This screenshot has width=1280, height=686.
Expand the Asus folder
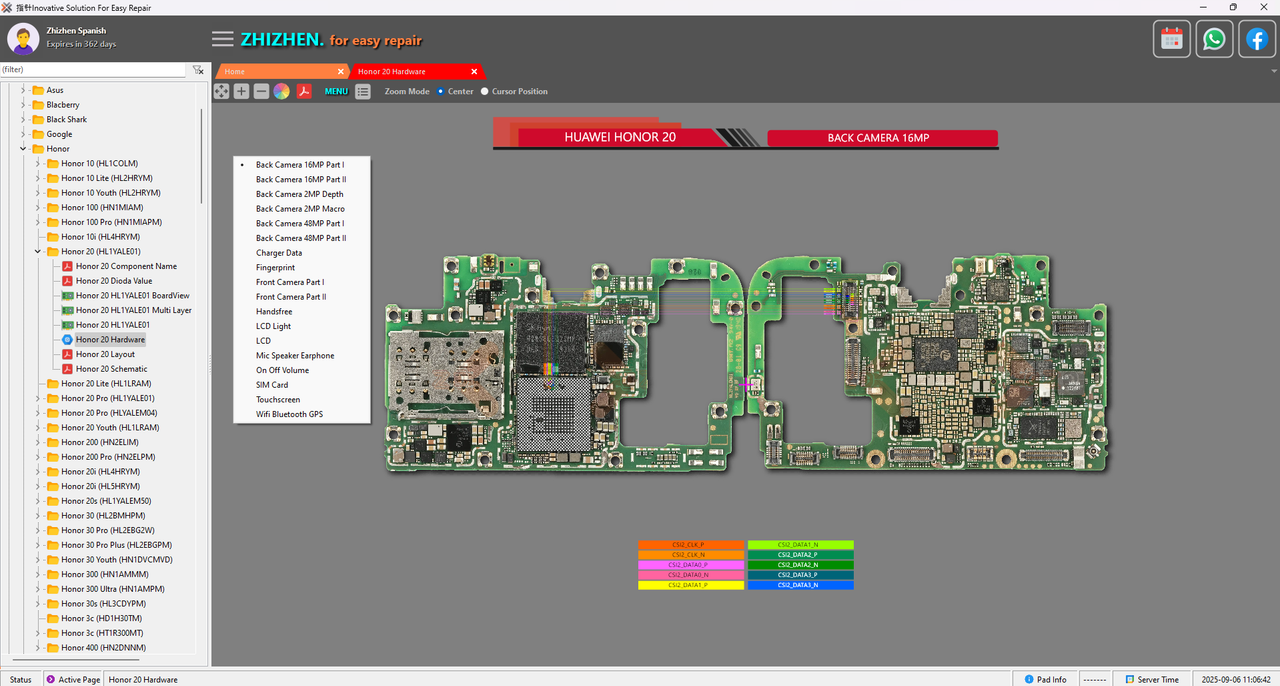(24, 90)
